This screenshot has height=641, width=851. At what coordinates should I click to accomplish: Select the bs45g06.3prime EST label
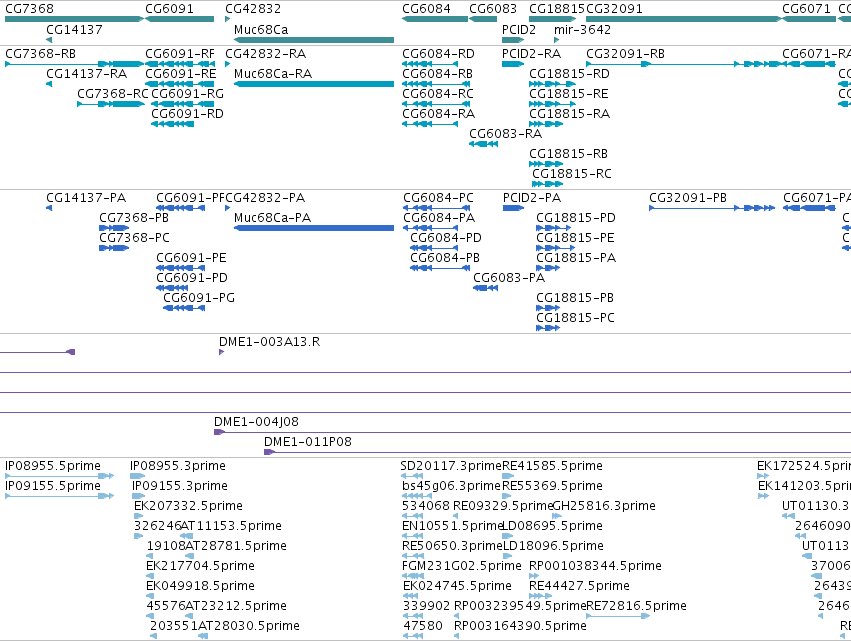tap(452, 486)
